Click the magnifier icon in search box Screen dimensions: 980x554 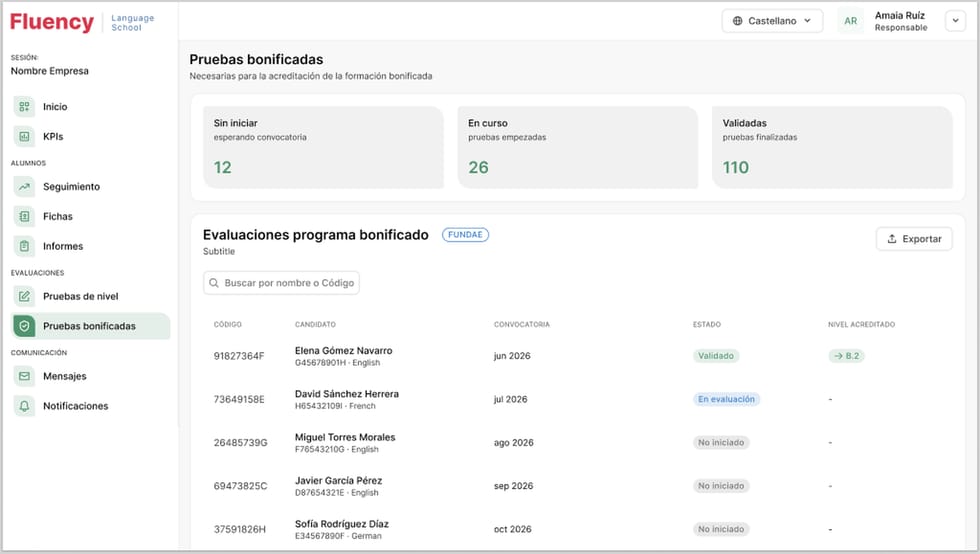[x=214, y=283]
